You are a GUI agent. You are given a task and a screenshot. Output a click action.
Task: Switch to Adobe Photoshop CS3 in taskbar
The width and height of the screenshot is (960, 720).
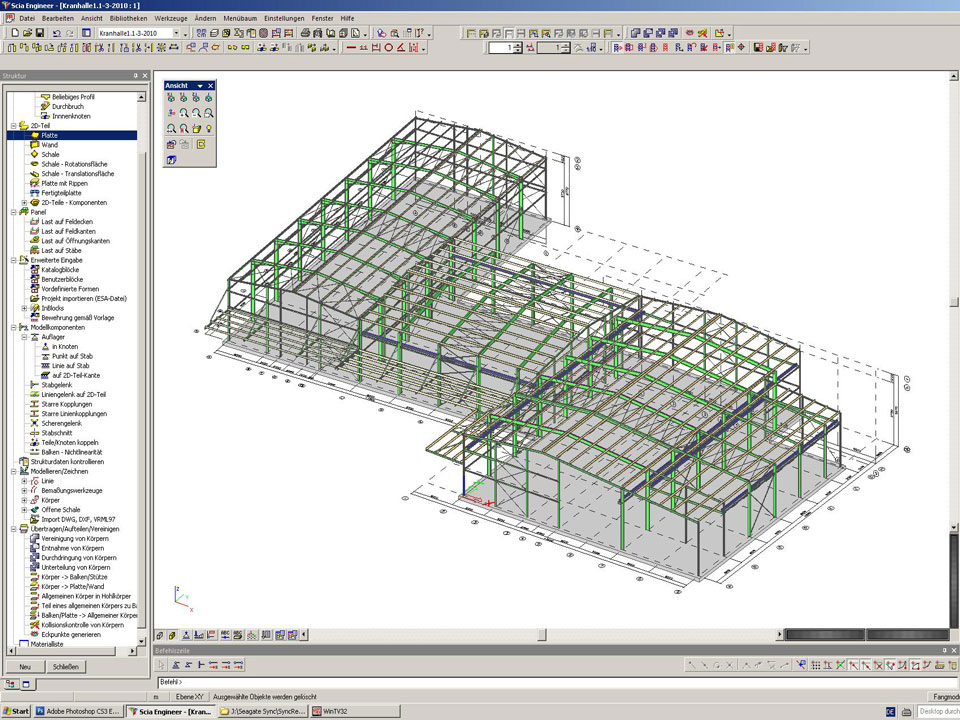pyautogui.click(x=78, y=711)
